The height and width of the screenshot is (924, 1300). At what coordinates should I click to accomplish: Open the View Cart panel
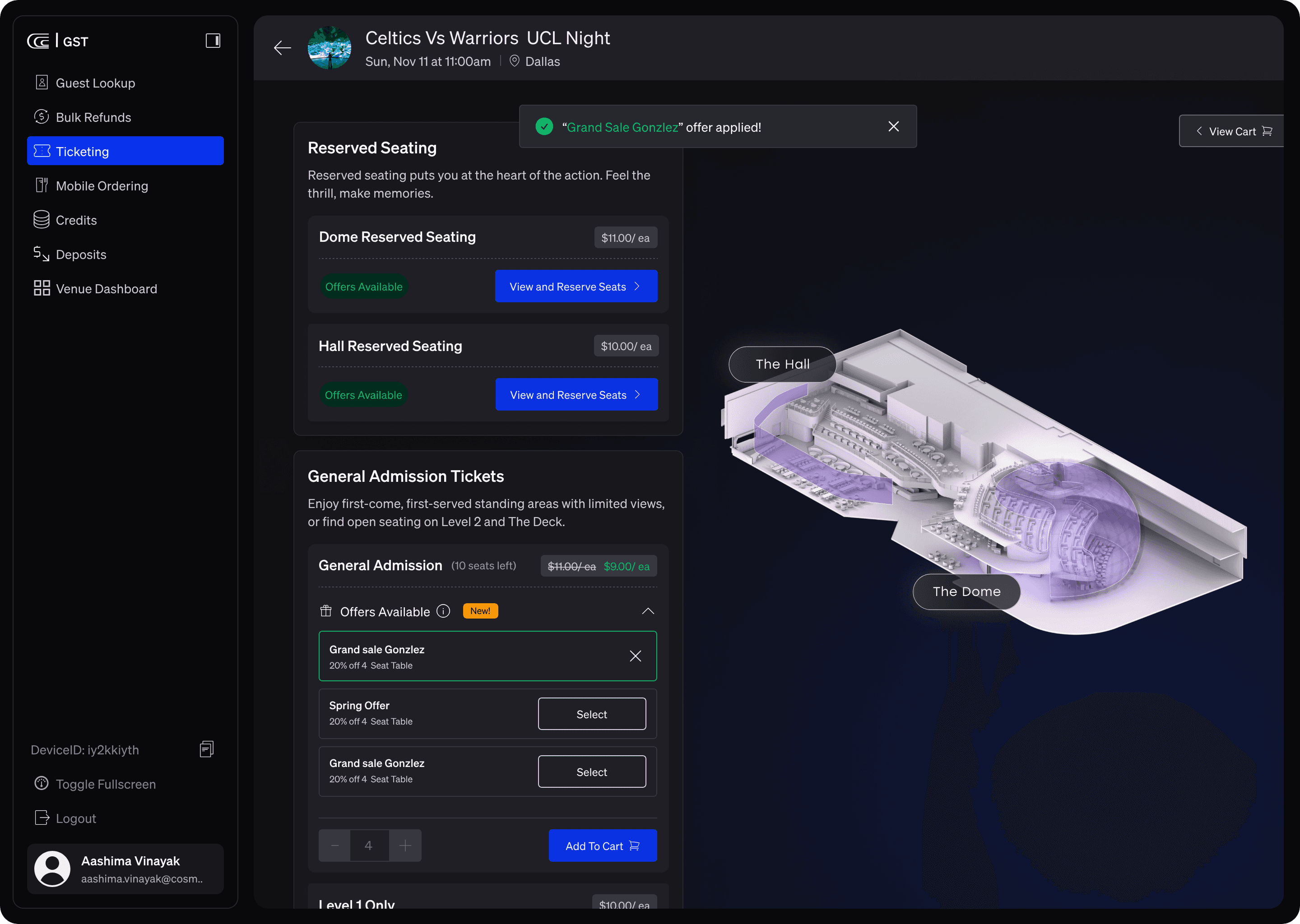tap(1232, 131)
